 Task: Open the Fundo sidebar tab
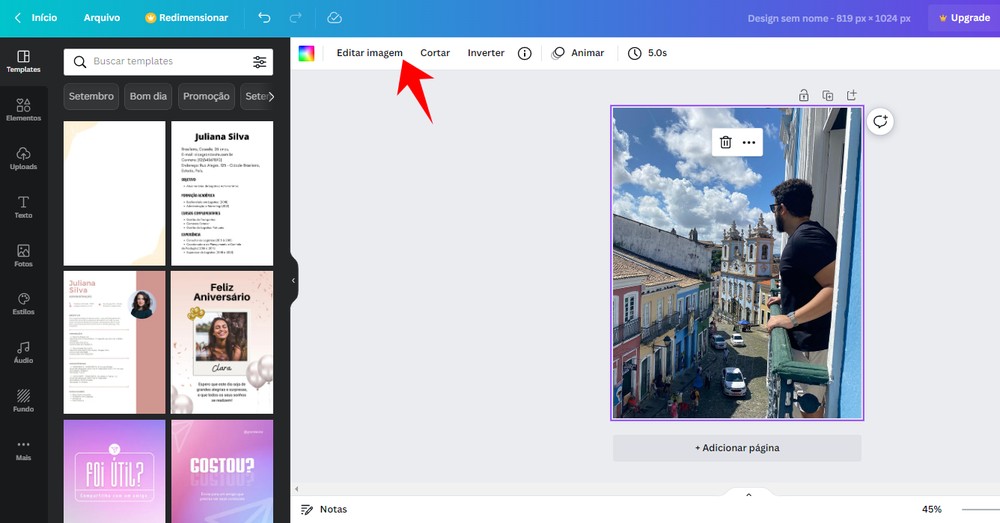coord(24,401)
